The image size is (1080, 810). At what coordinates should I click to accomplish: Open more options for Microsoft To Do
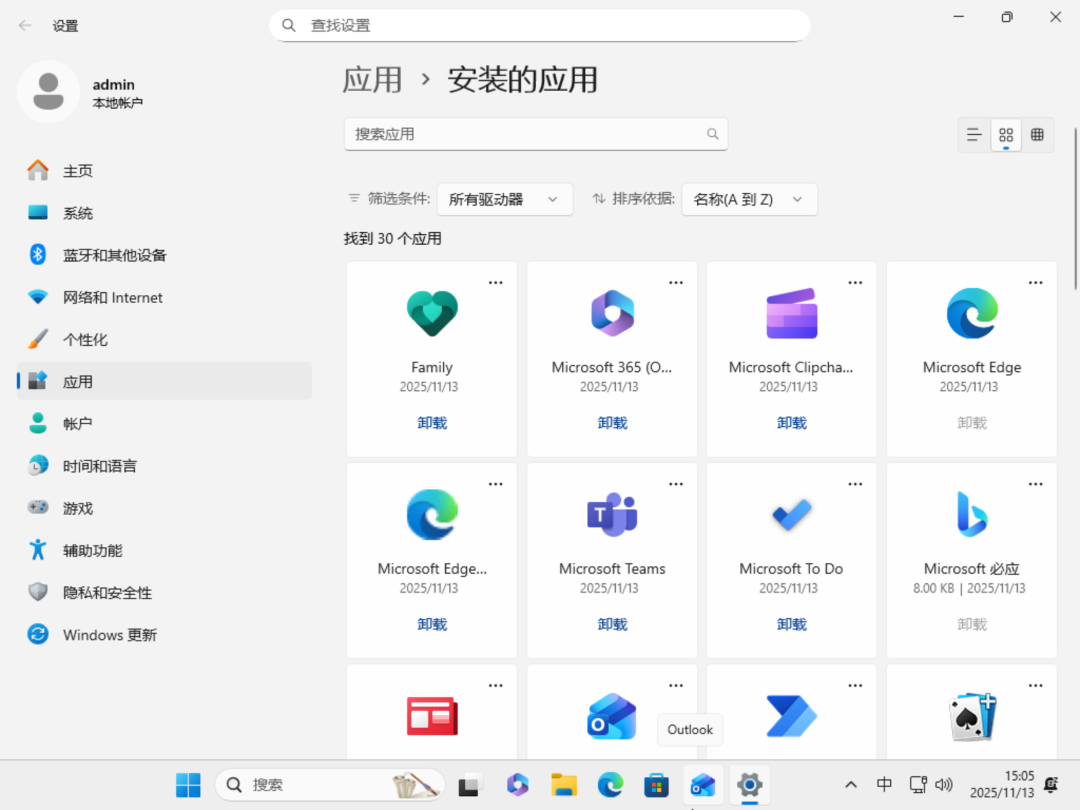click(x=855, y=484)
